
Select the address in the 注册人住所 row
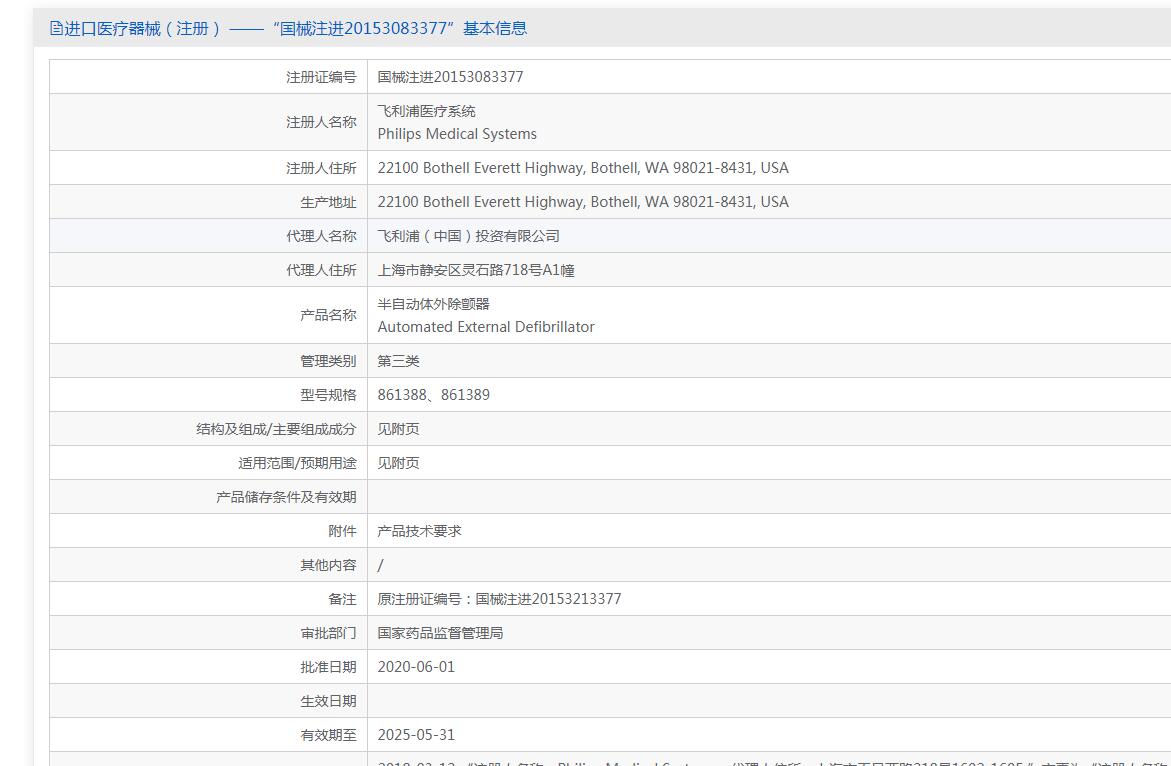pos(583,168)
